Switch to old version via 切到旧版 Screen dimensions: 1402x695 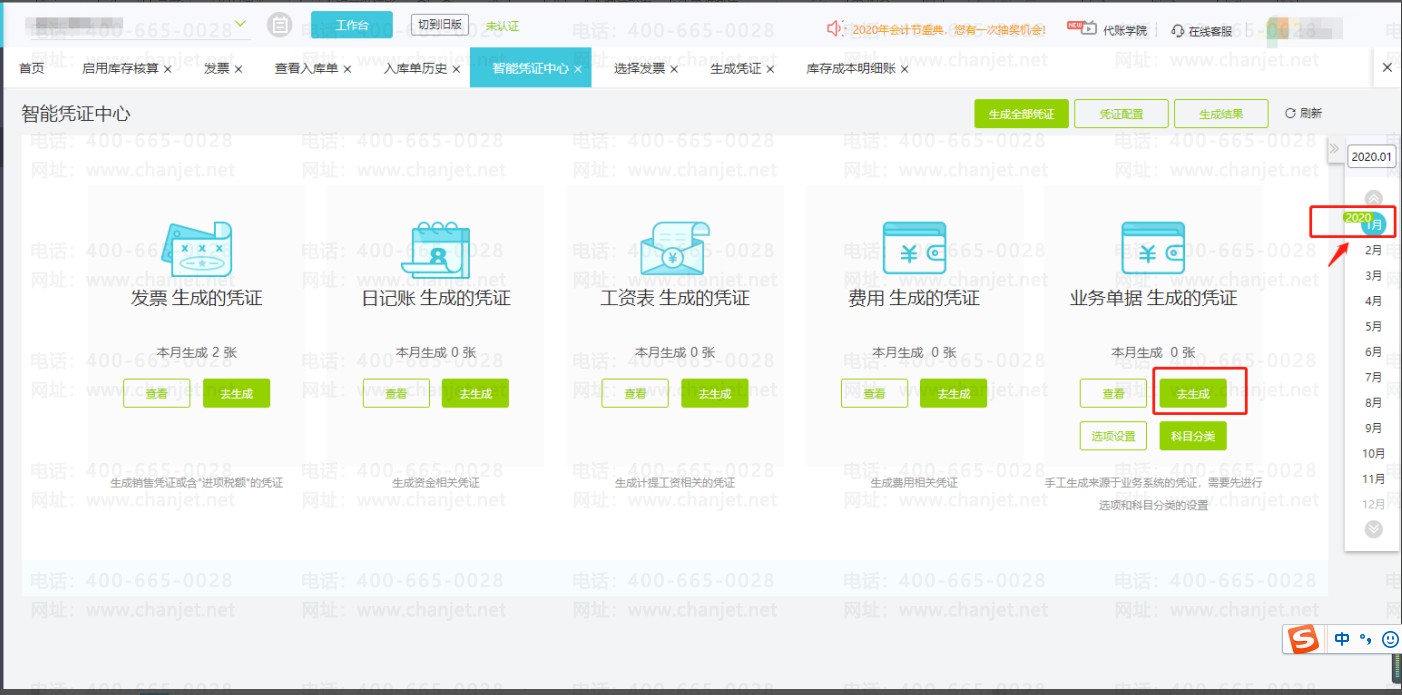click(439, 24)
